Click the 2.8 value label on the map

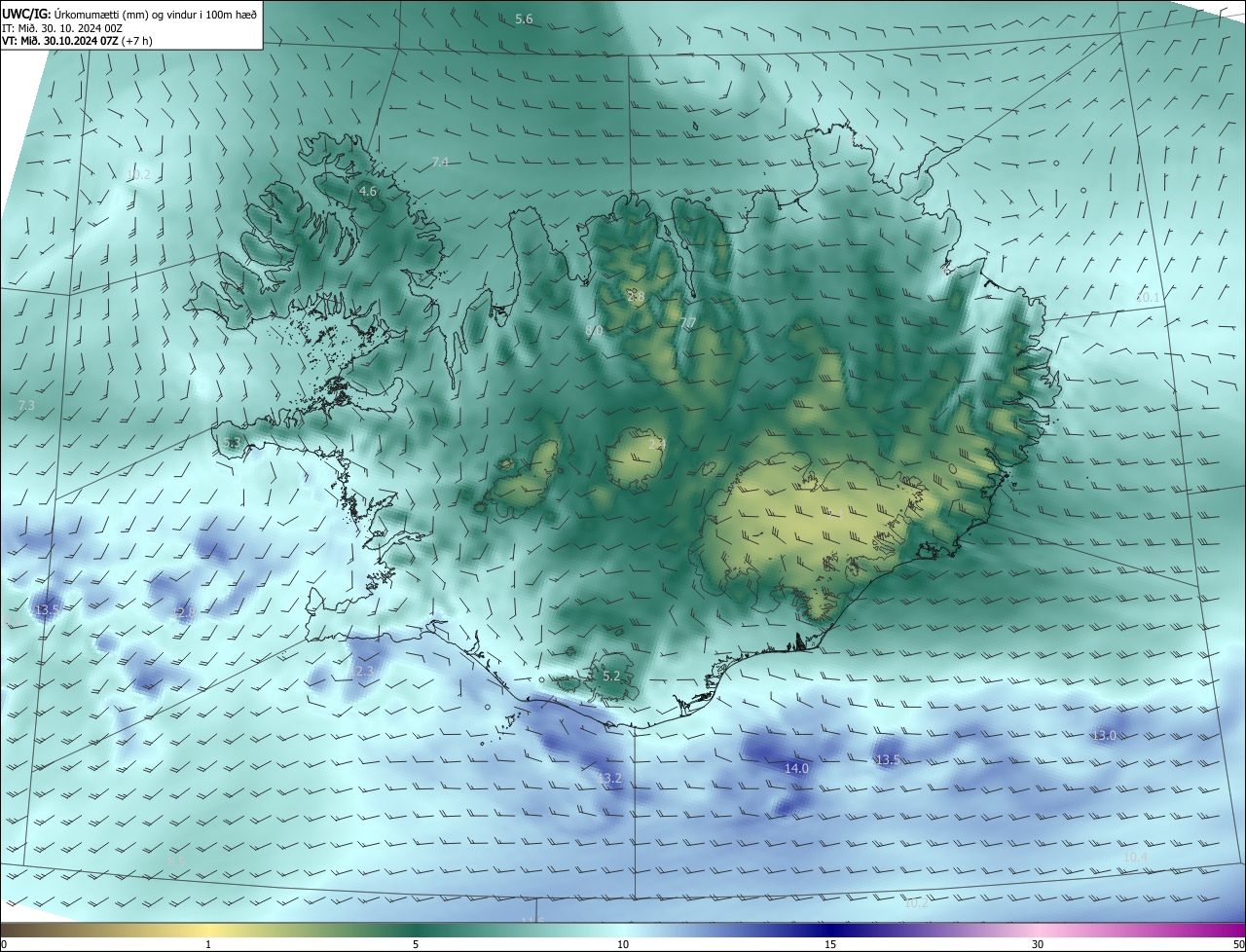click(x=637, y=296)
